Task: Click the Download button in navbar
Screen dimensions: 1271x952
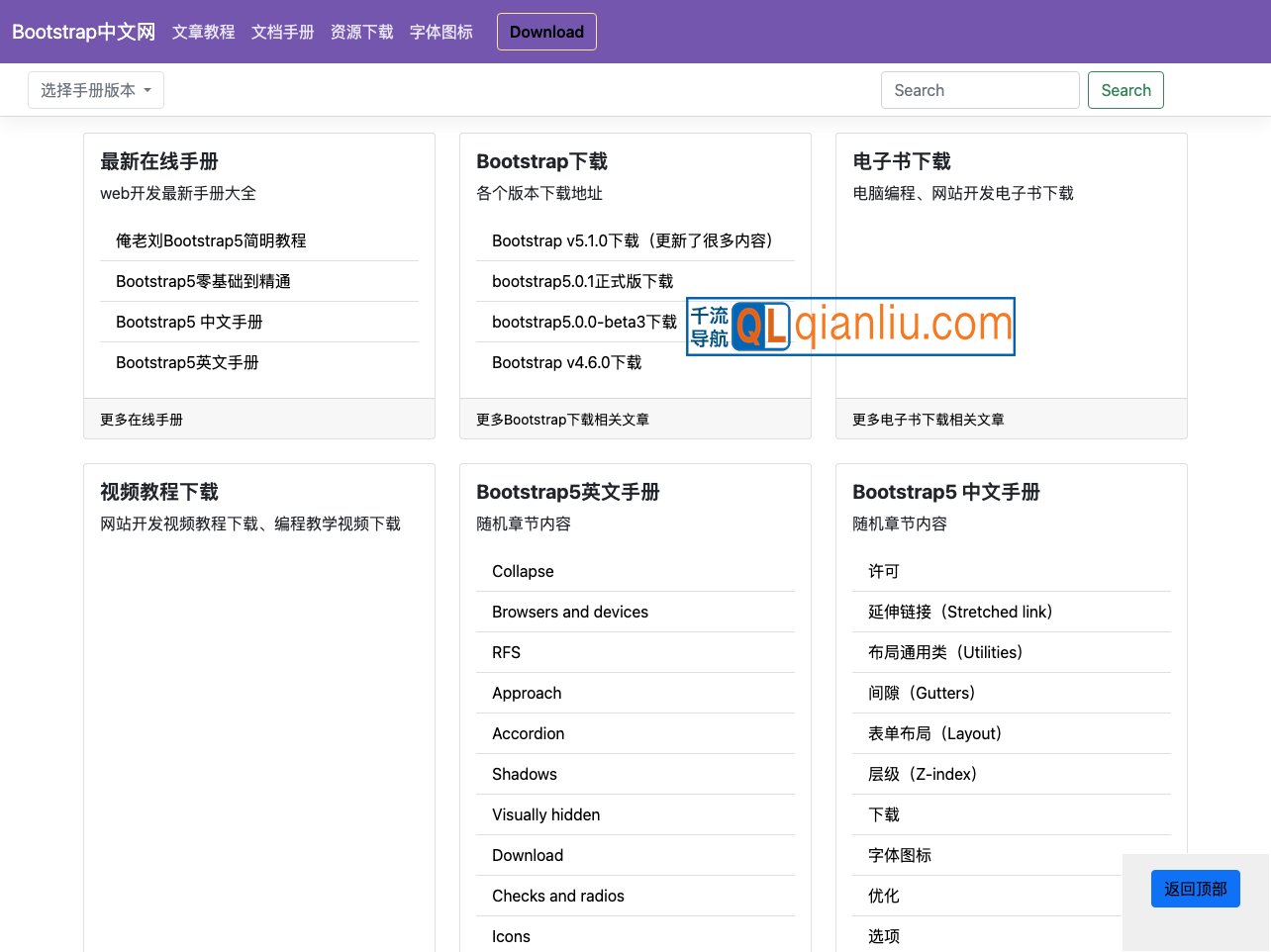Action: 546,32
